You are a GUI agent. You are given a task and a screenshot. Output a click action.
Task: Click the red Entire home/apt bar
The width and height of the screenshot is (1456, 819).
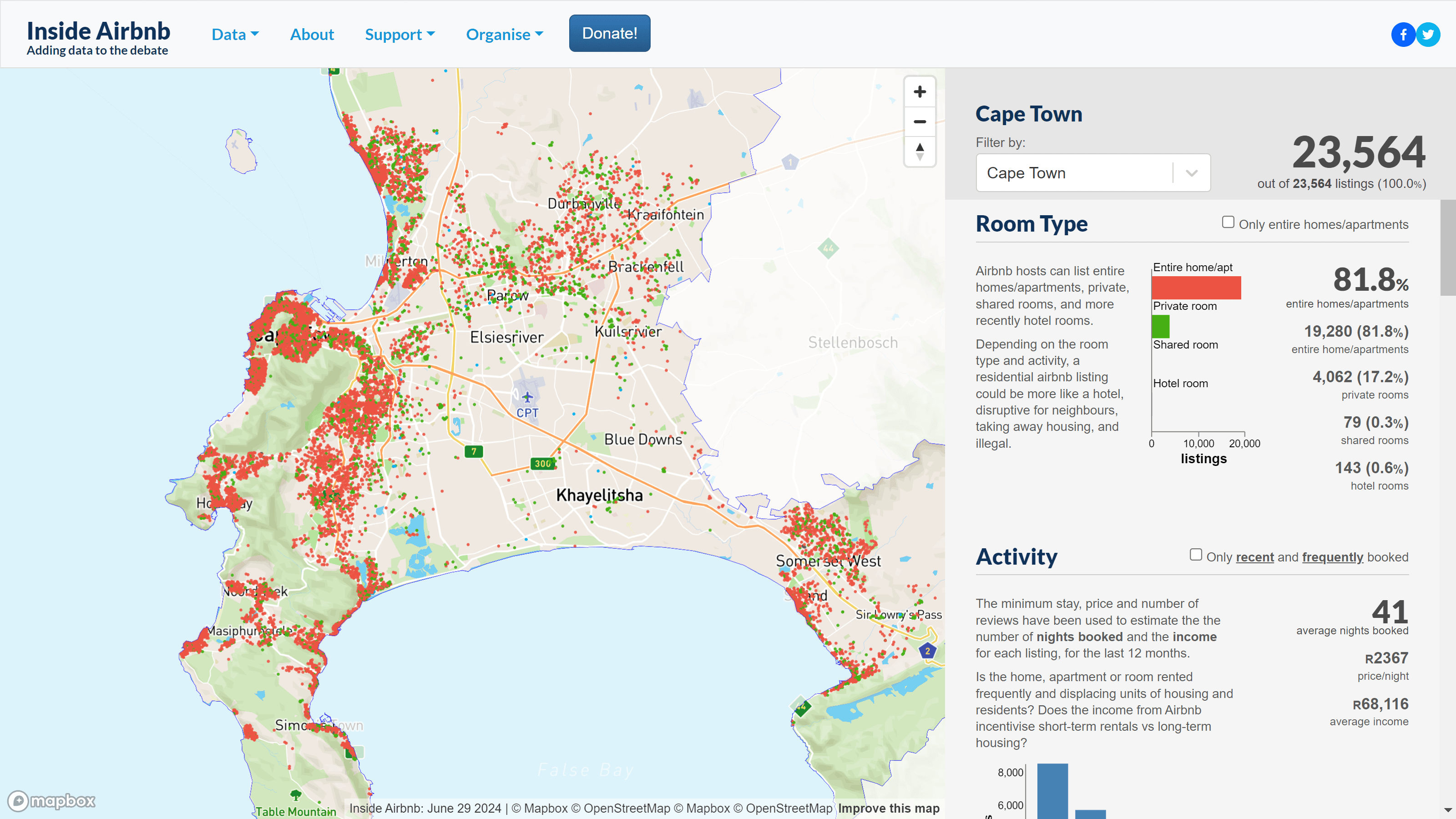(1196, 288)
